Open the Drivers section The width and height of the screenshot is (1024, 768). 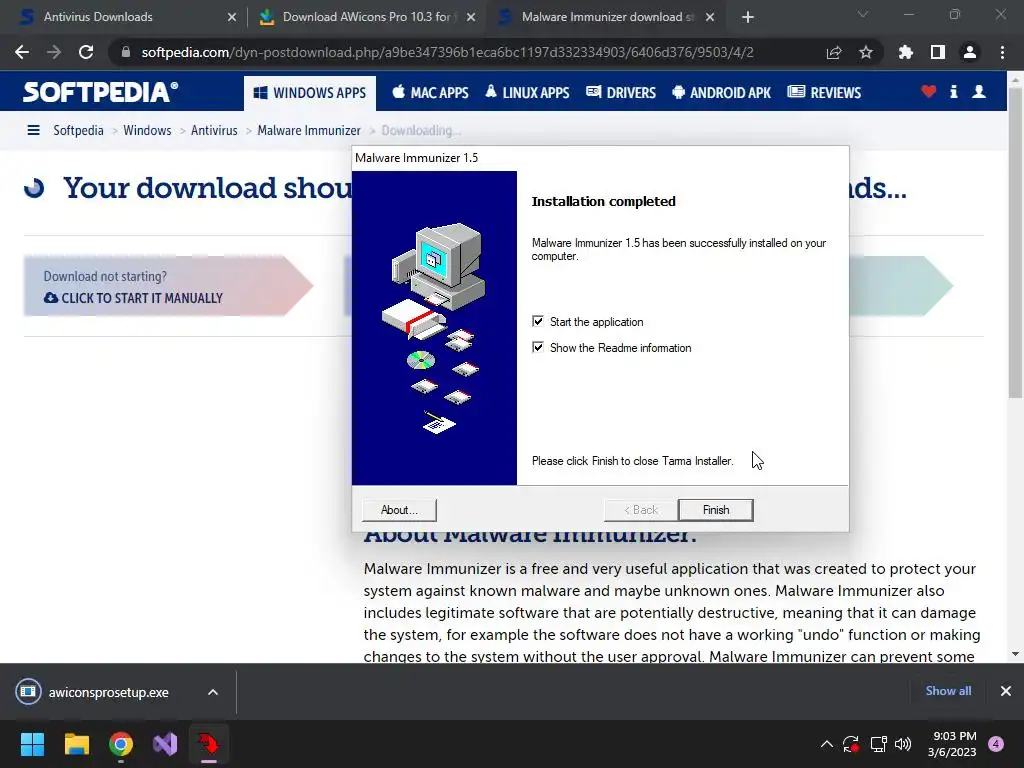(x=621, y=93)
